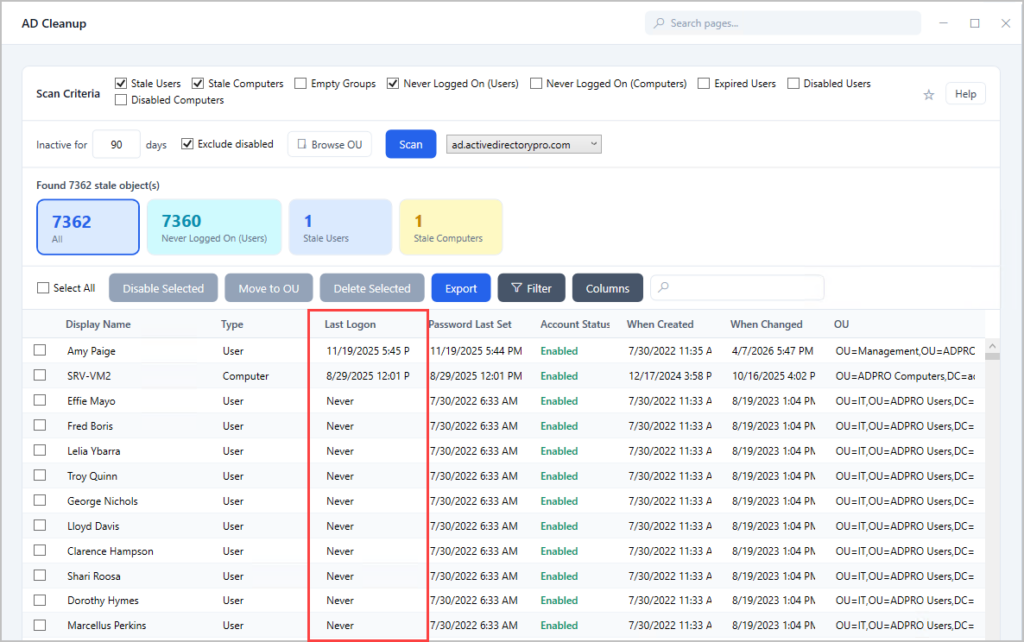Open the Help button
The width and height of the screenshot is (1024, 642).
pyautogui.click(x=965, y=94)
